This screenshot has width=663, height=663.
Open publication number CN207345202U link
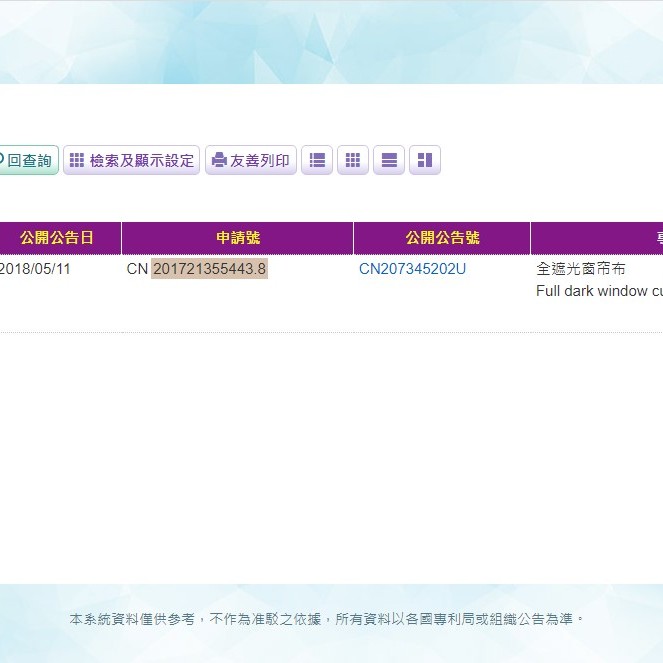pos(412,269)
